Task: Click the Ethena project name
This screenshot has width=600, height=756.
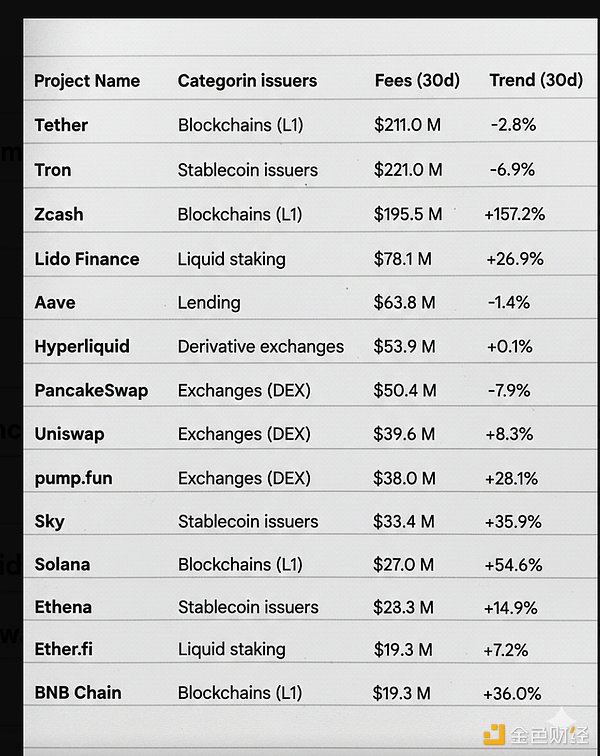Action: click(63, 607)
